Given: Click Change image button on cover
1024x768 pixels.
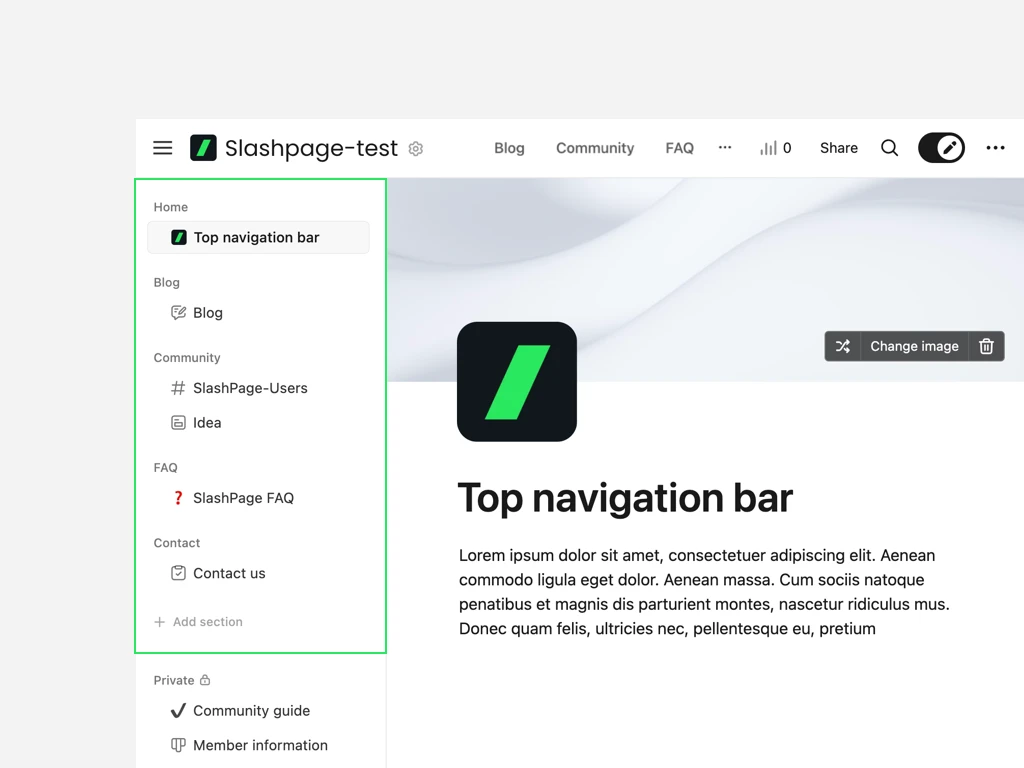Looking at the screenshot, I should coord(914,346).
